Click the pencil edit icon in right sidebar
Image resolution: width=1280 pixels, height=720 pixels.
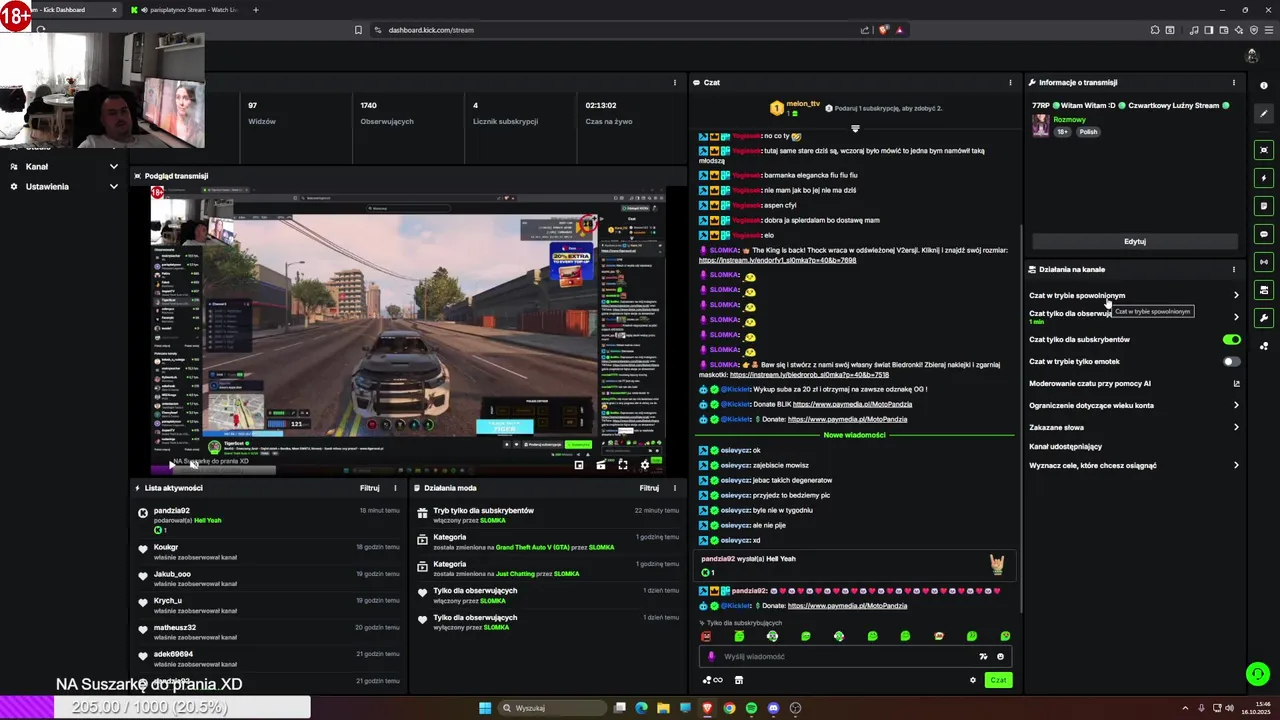[1264, 114]
